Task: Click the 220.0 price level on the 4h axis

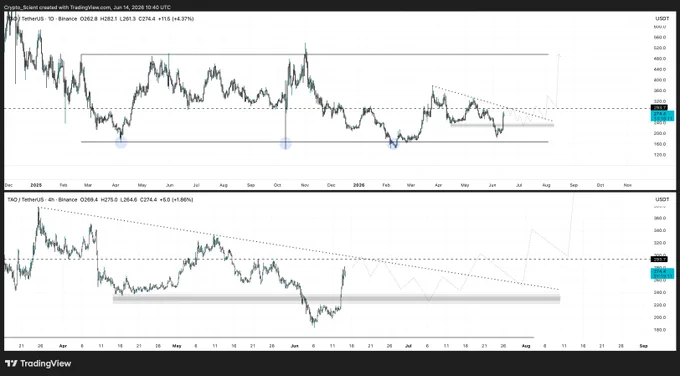Action: tap(659, 305)
